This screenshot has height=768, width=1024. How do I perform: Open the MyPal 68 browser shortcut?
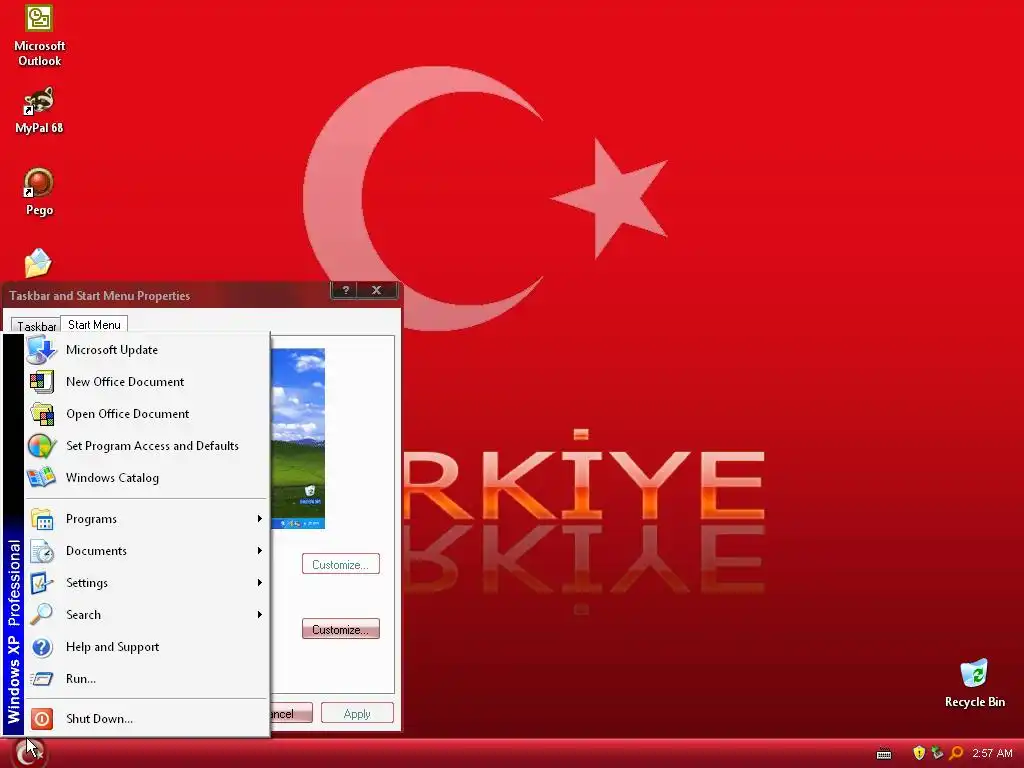pyautogui.click(x=39, y=110)
